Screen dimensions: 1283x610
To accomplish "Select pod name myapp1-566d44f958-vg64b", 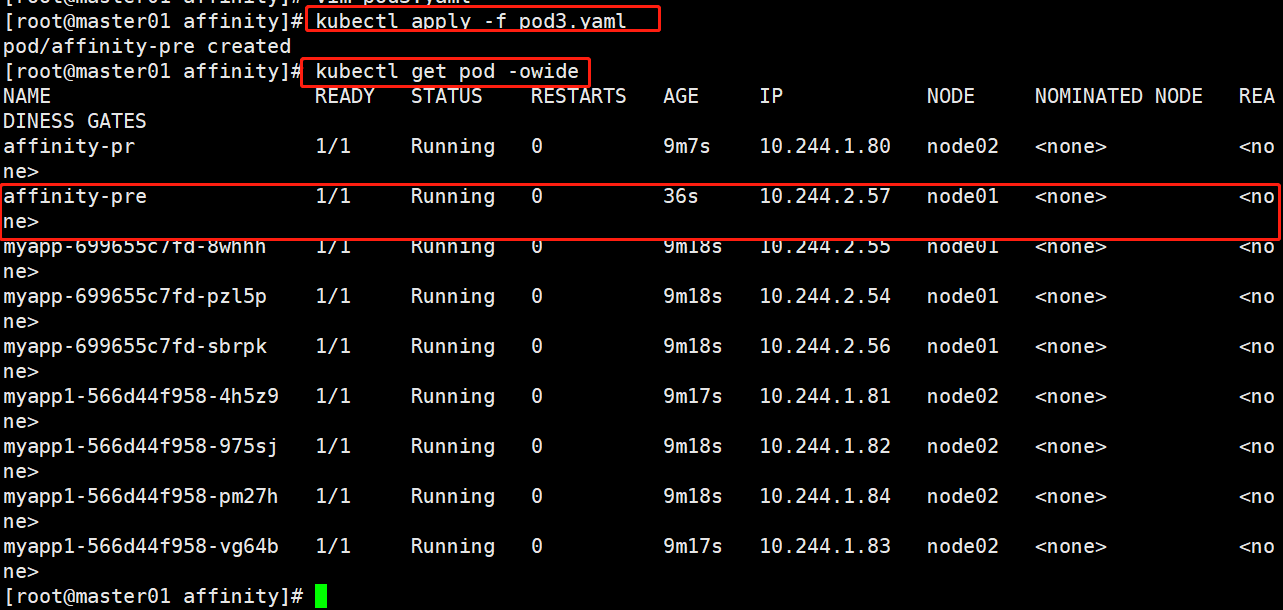I will coord(141,546).
